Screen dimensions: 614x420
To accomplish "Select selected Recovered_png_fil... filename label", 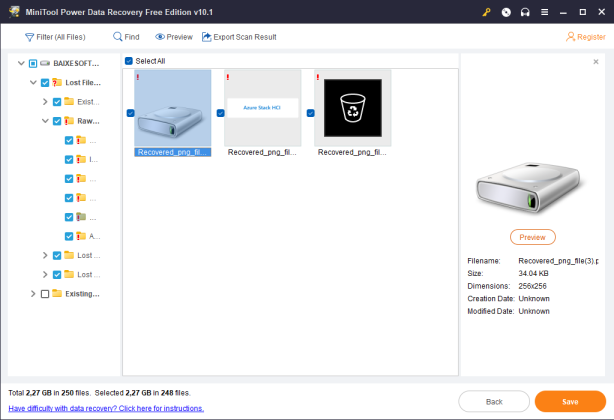I will click(x=173, y=152).
